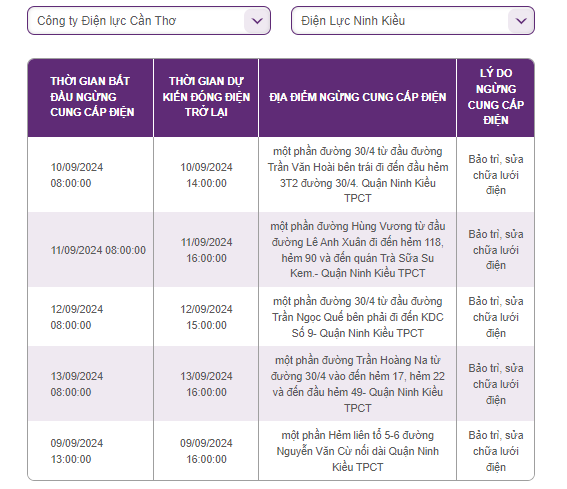The image size is (567, 489).
Task: Click the Nguyễn Văn Cừ nối dài location text
Action: 358,451
